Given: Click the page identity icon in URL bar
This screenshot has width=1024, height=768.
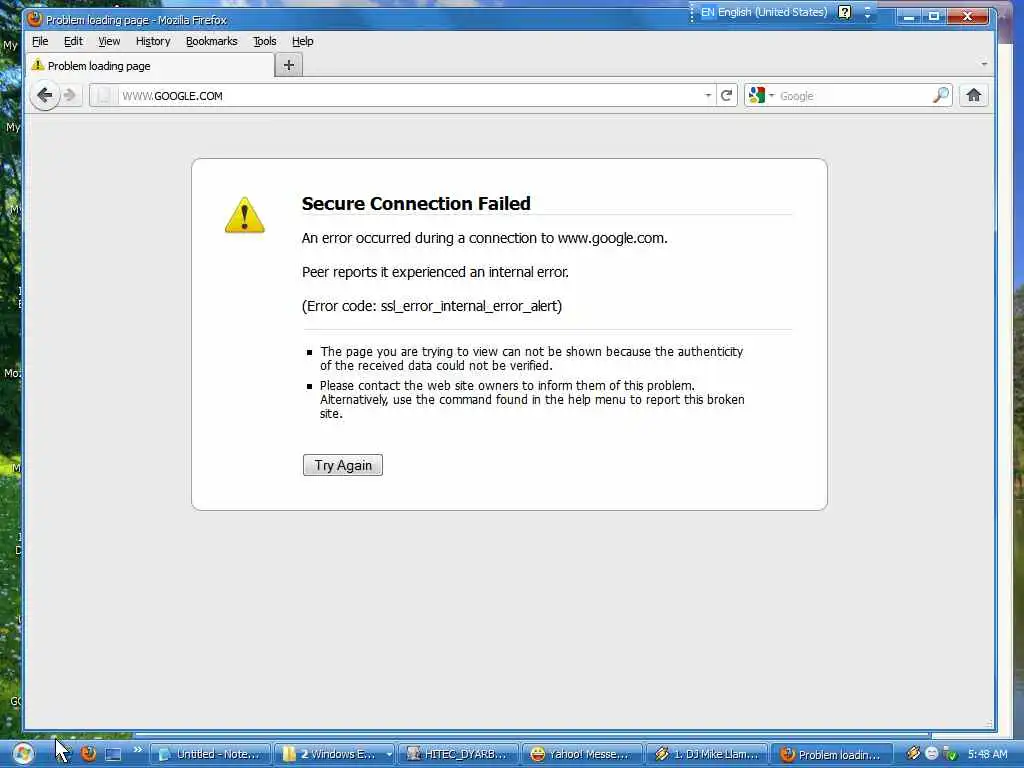Looking at the screenshot, I should point(104,96).
